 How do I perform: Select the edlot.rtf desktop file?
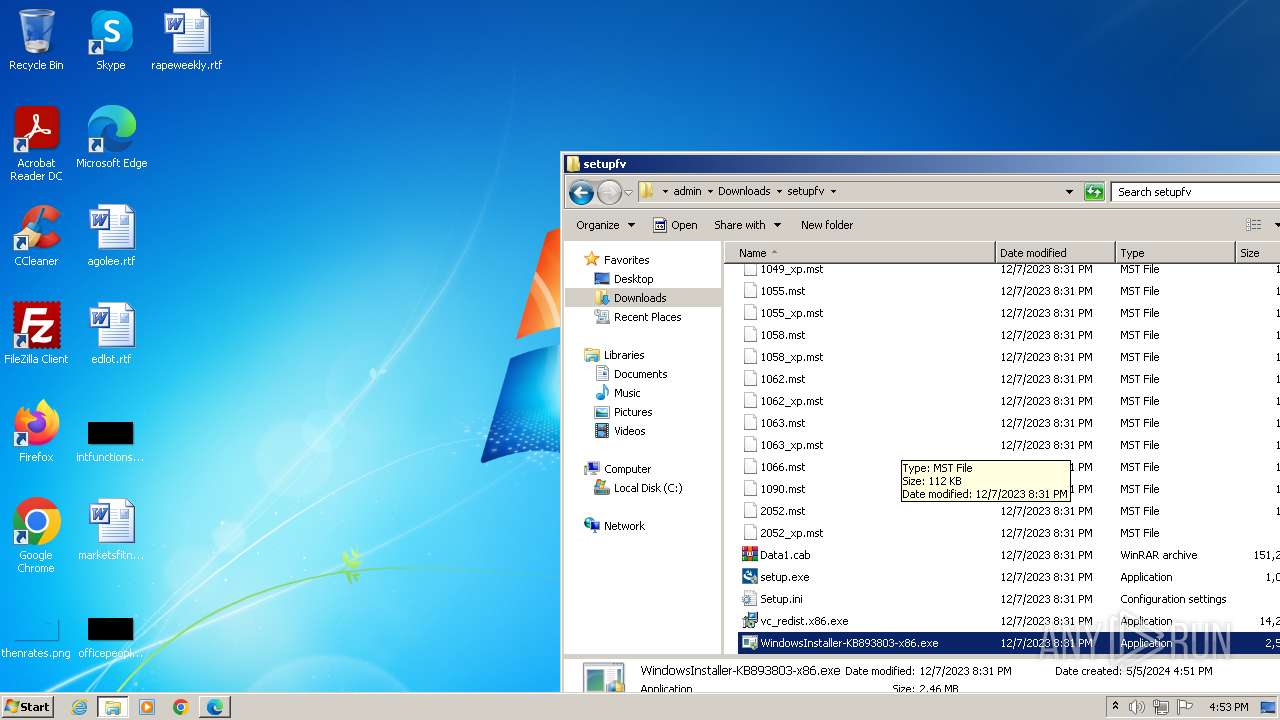click(x=111, y=334)
